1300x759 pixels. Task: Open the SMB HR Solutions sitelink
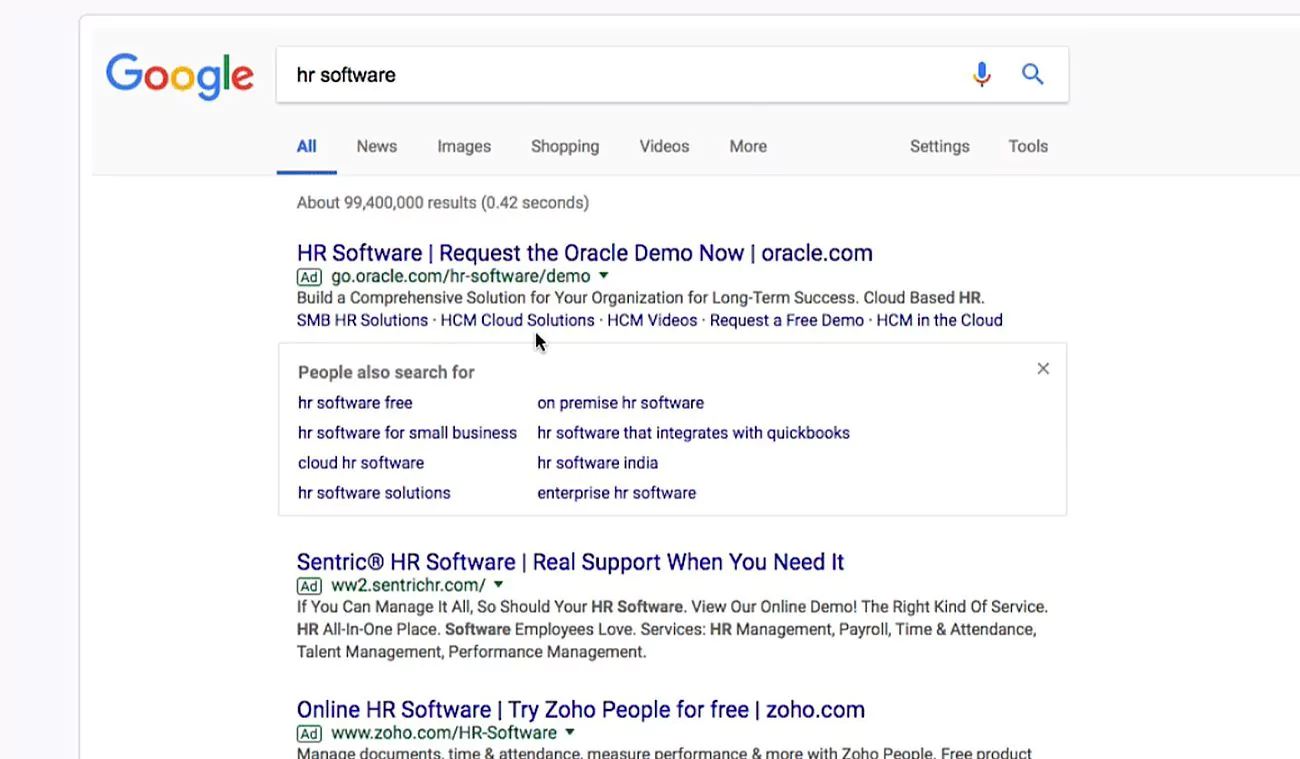tap(362, 320)
